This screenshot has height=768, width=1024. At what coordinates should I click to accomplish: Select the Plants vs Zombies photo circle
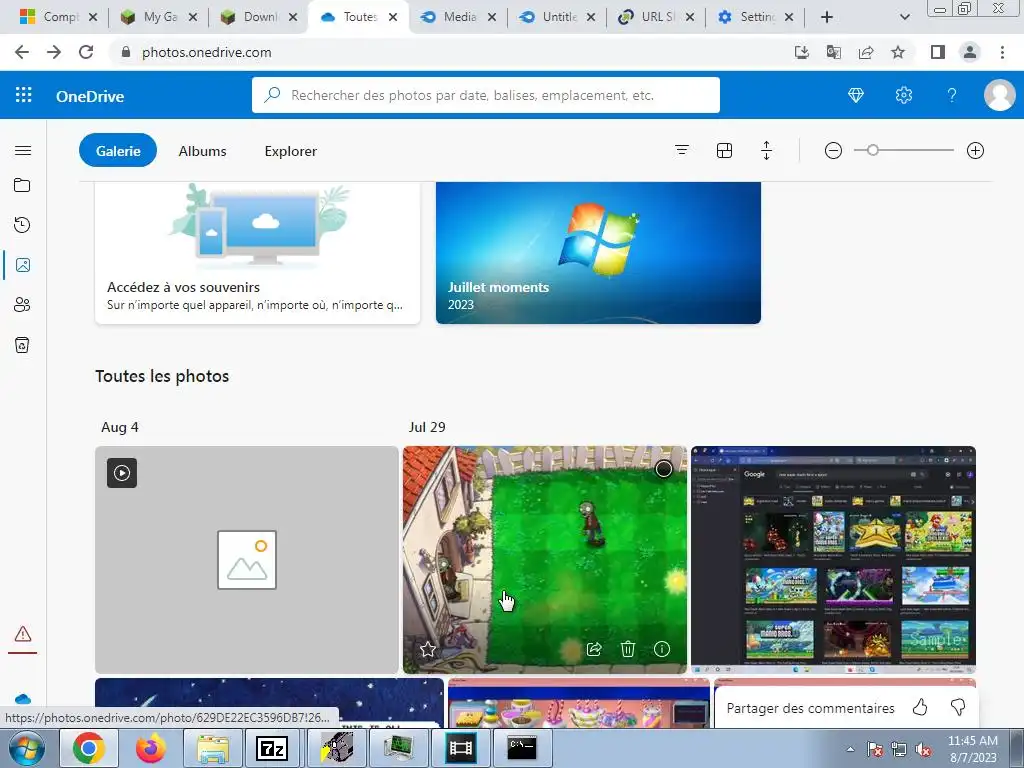tap(664, 469)
